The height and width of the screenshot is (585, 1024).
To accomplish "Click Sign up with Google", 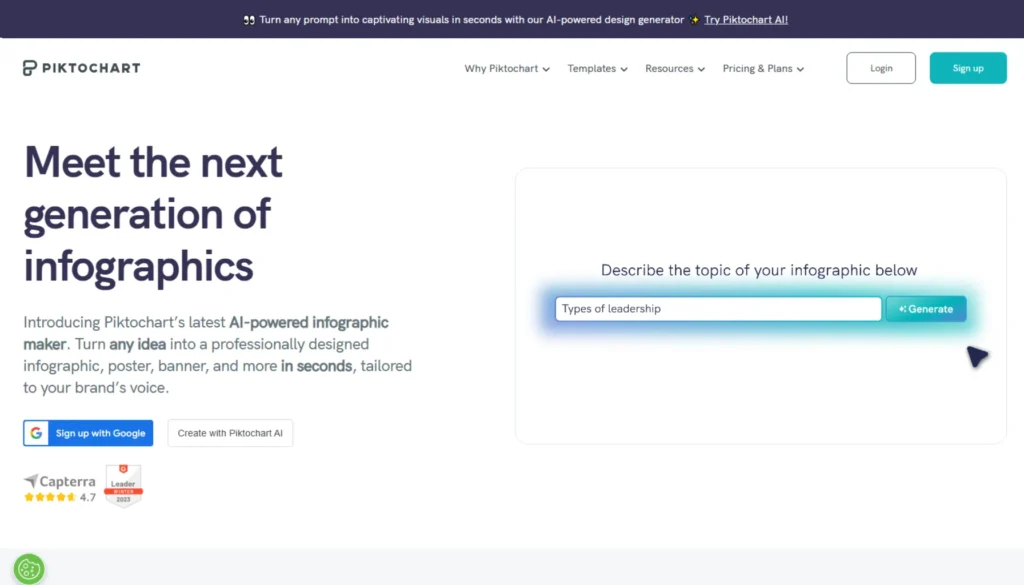I will (x=88, y=433).
